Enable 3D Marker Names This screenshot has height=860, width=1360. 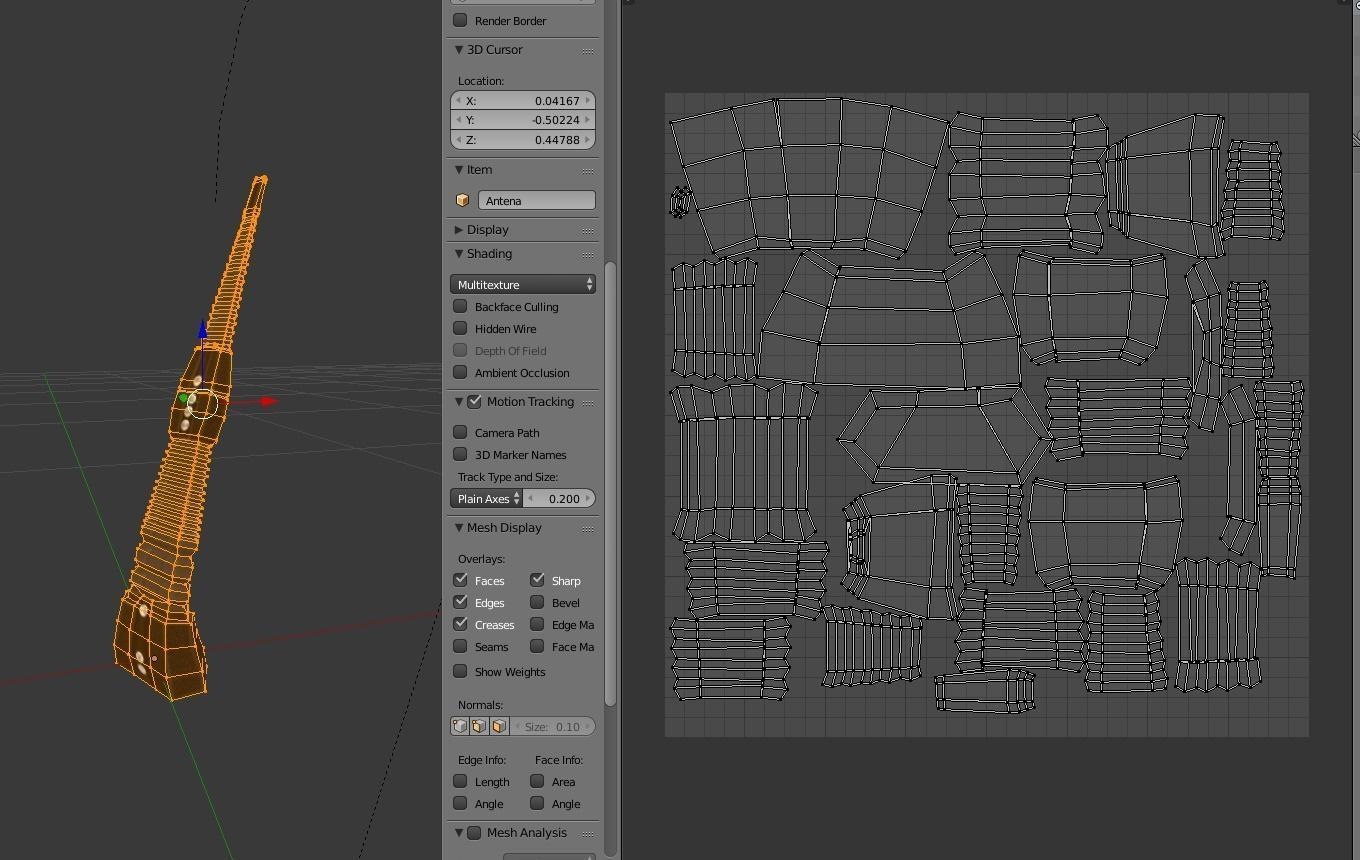(x=460, y=454)
